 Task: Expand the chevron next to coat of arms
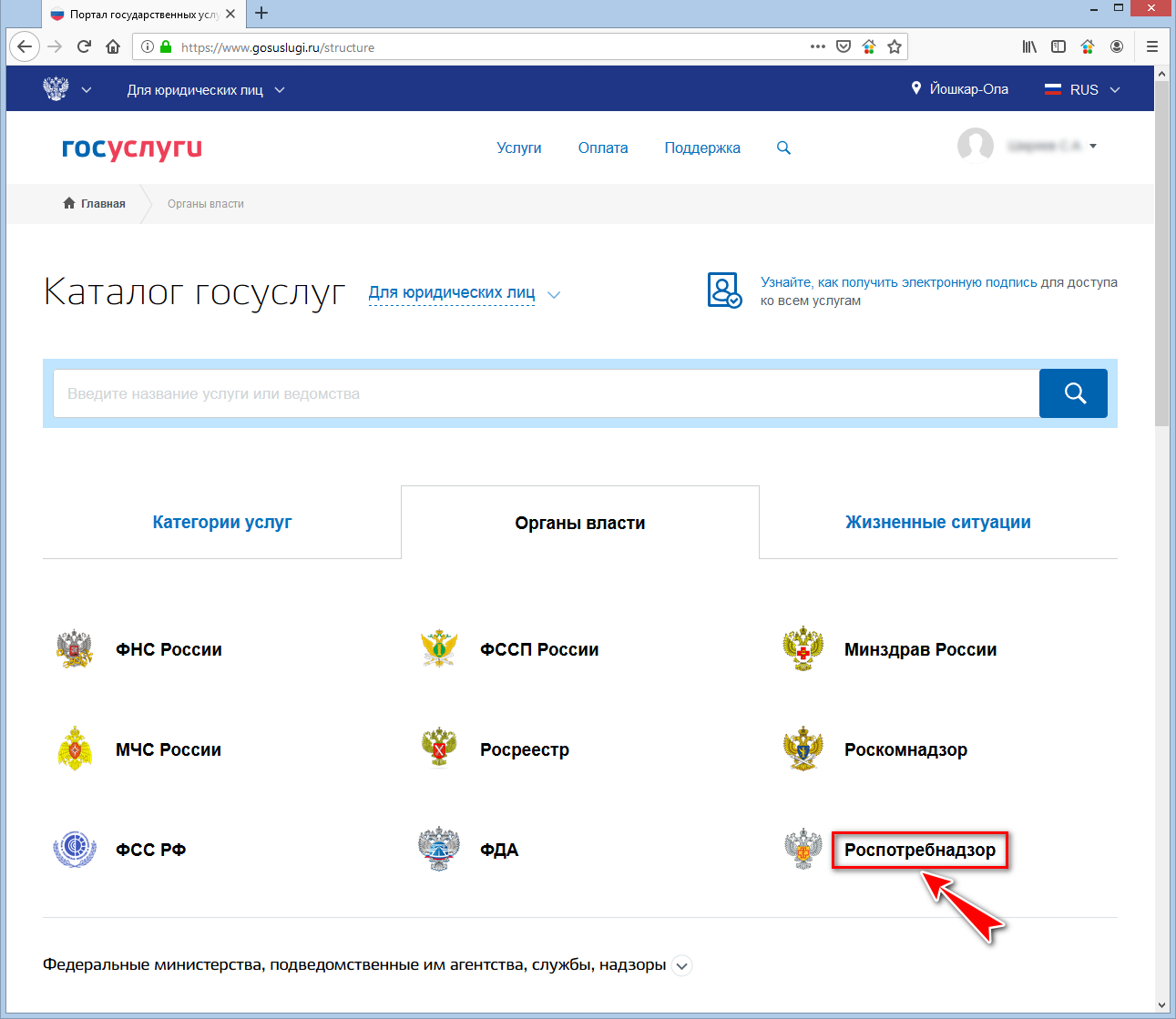(x=87, y=89)
